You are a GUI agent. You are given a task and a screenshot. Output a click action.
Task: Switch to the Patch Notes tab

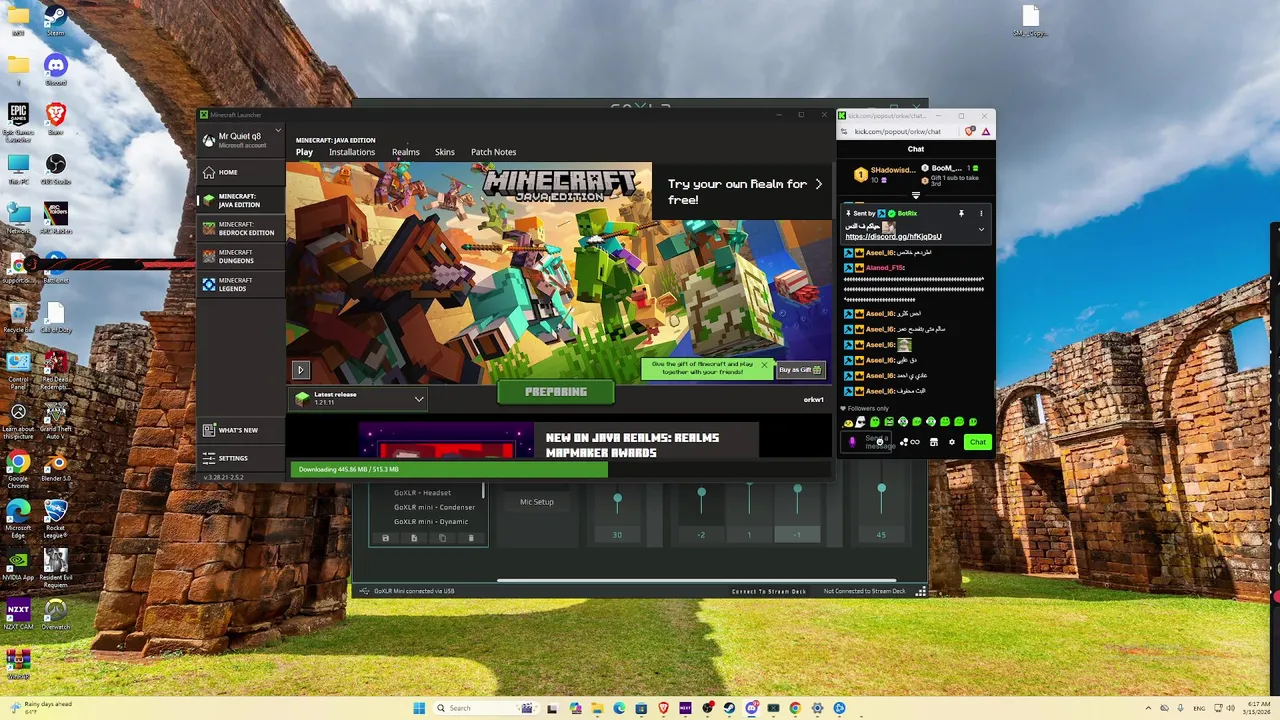pyautogui.click(x=493, y=152)
